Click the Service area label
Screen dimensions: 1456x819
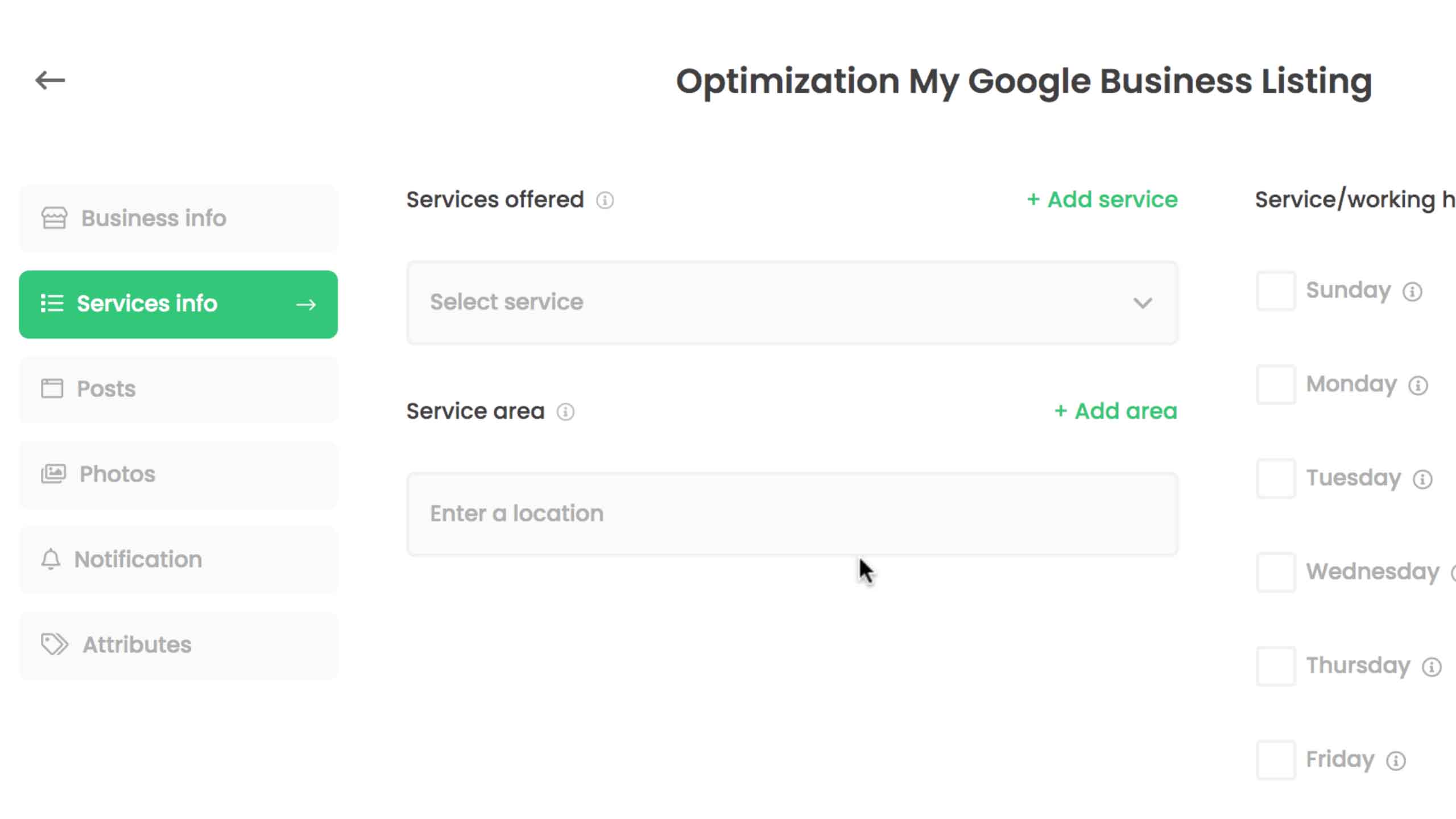coord(475,411)
